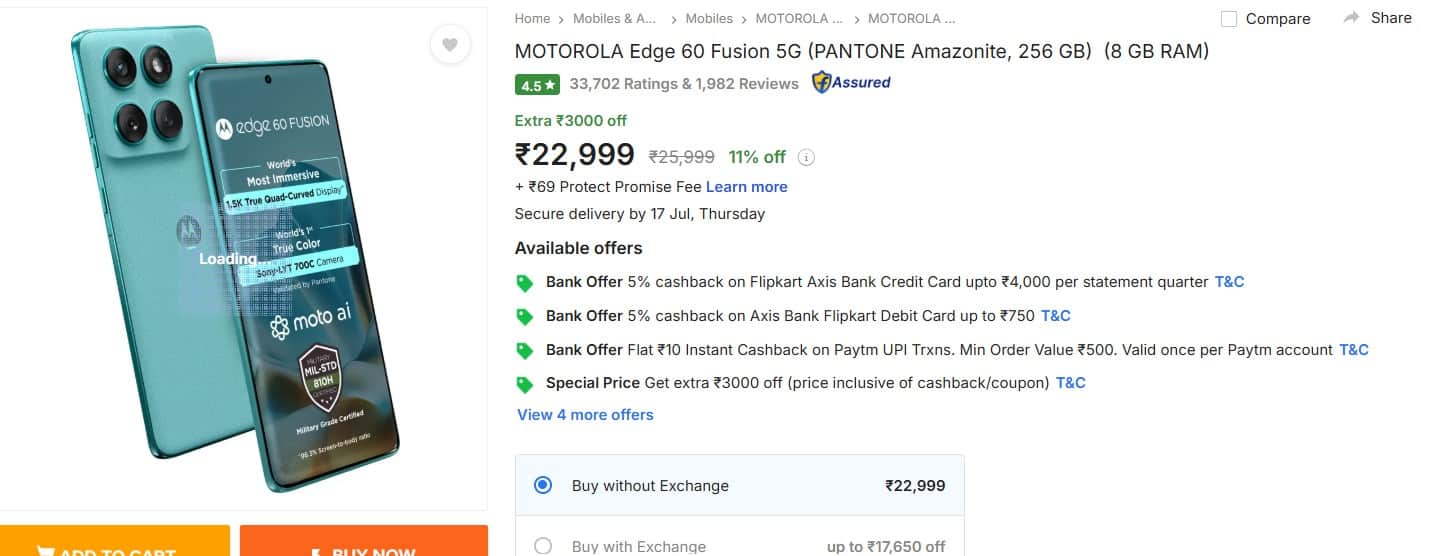The image size is (1429, 556).
Task: Select Buy without Exchange radio option
Action: coord(543,485)
